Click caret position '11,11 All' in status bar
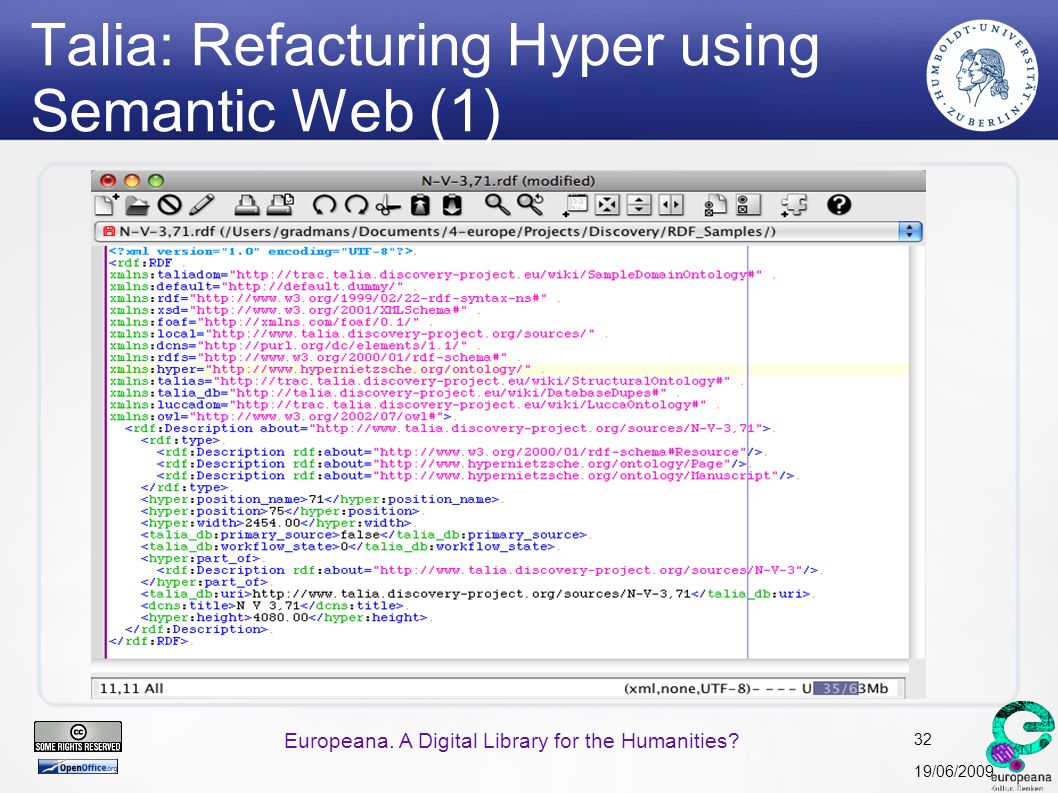The height and width of the screenshot is (793, 1058). pos(132,688)
